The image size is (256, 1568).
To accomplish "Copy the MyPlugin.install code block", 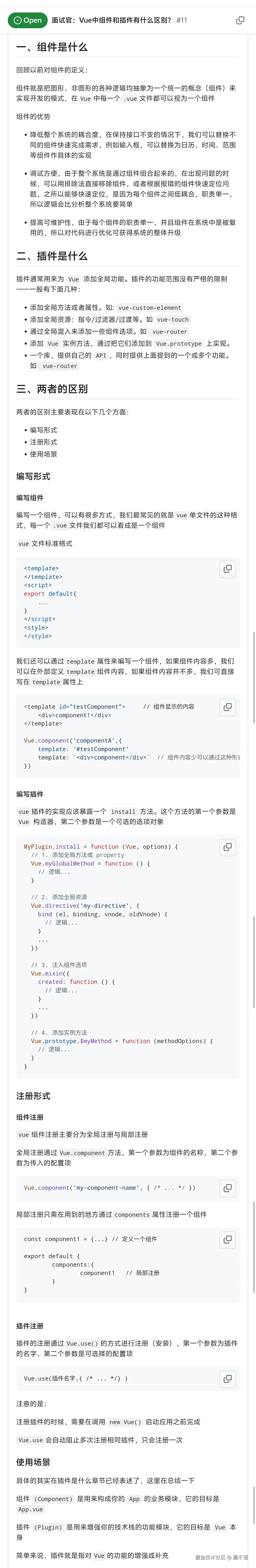I will (x=227, y=847).
